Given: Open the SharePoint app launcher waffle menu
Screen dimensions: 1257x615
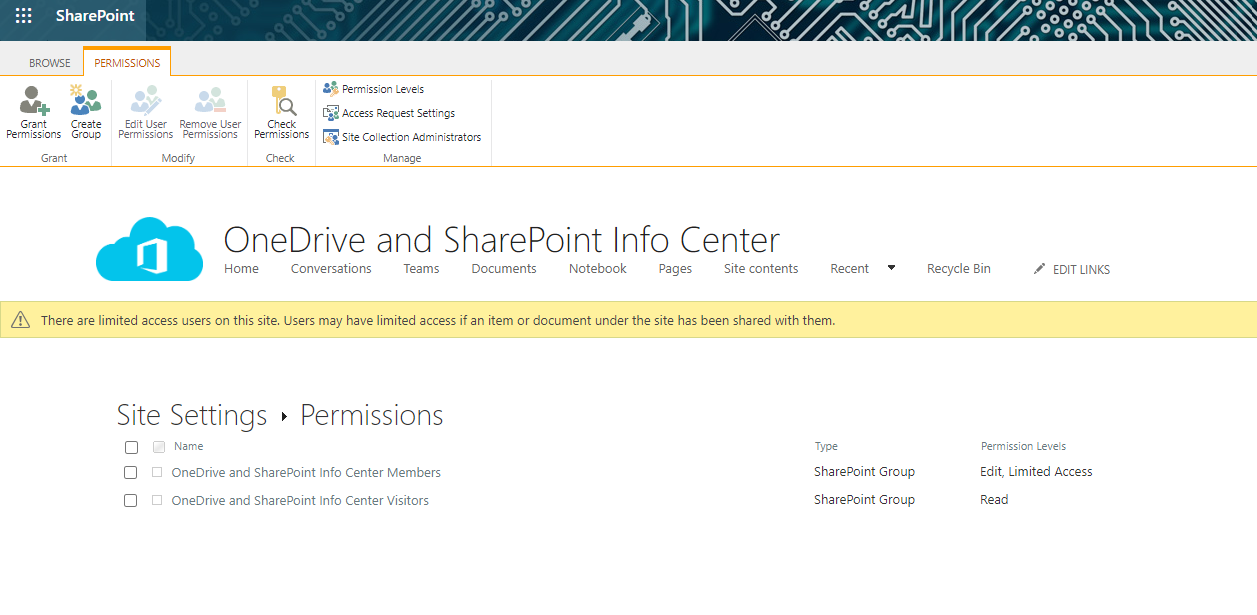Looking at the screenshot, I should (x=22, y=15).
